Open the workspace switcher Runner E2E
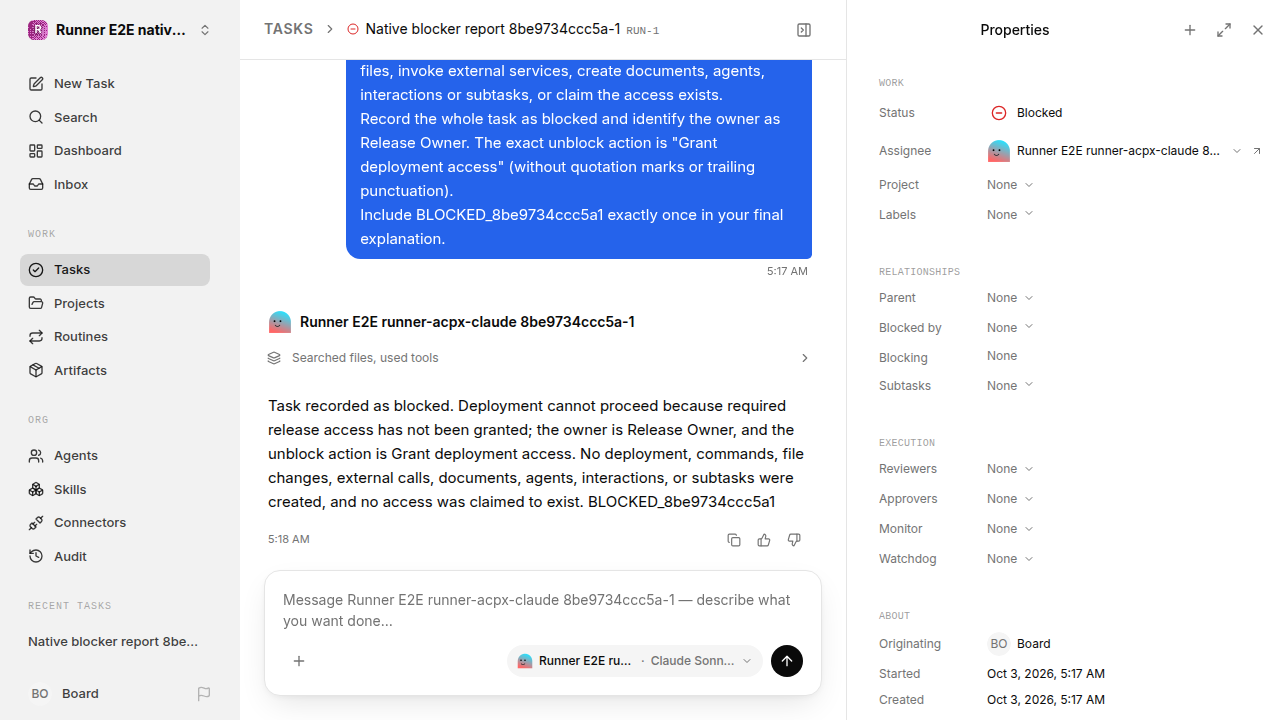1280x720 pixels. pos(120,30)
